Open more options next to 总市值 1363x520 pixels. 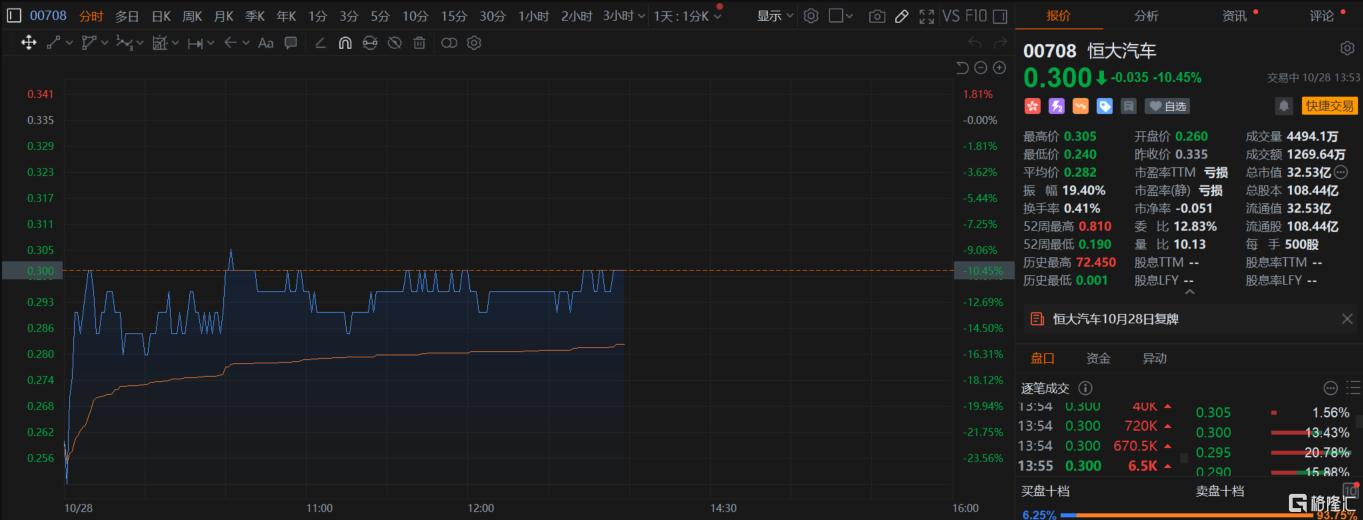(1341, 172)
